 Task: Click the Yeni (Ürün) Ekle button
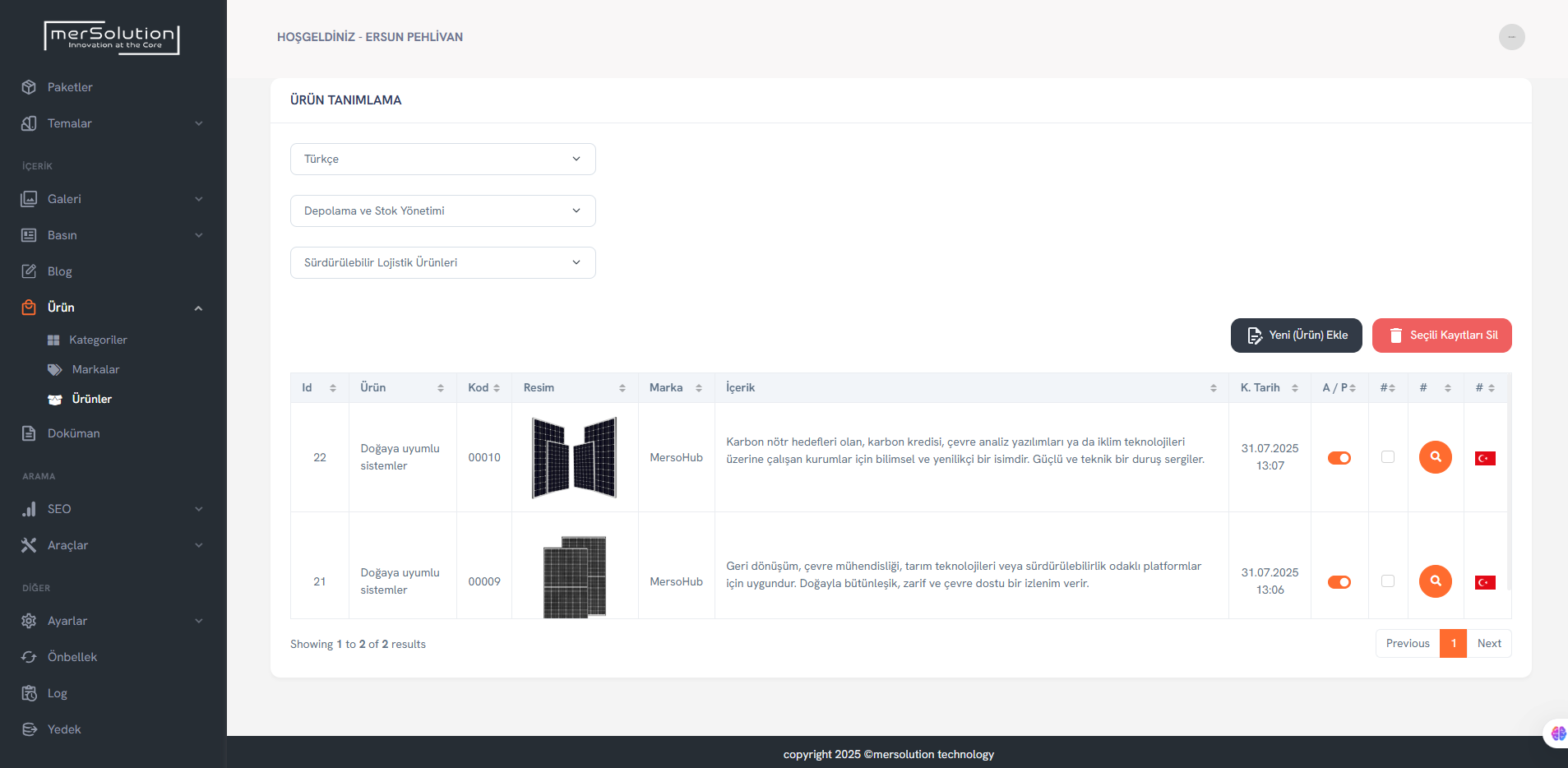point(1296,335)
